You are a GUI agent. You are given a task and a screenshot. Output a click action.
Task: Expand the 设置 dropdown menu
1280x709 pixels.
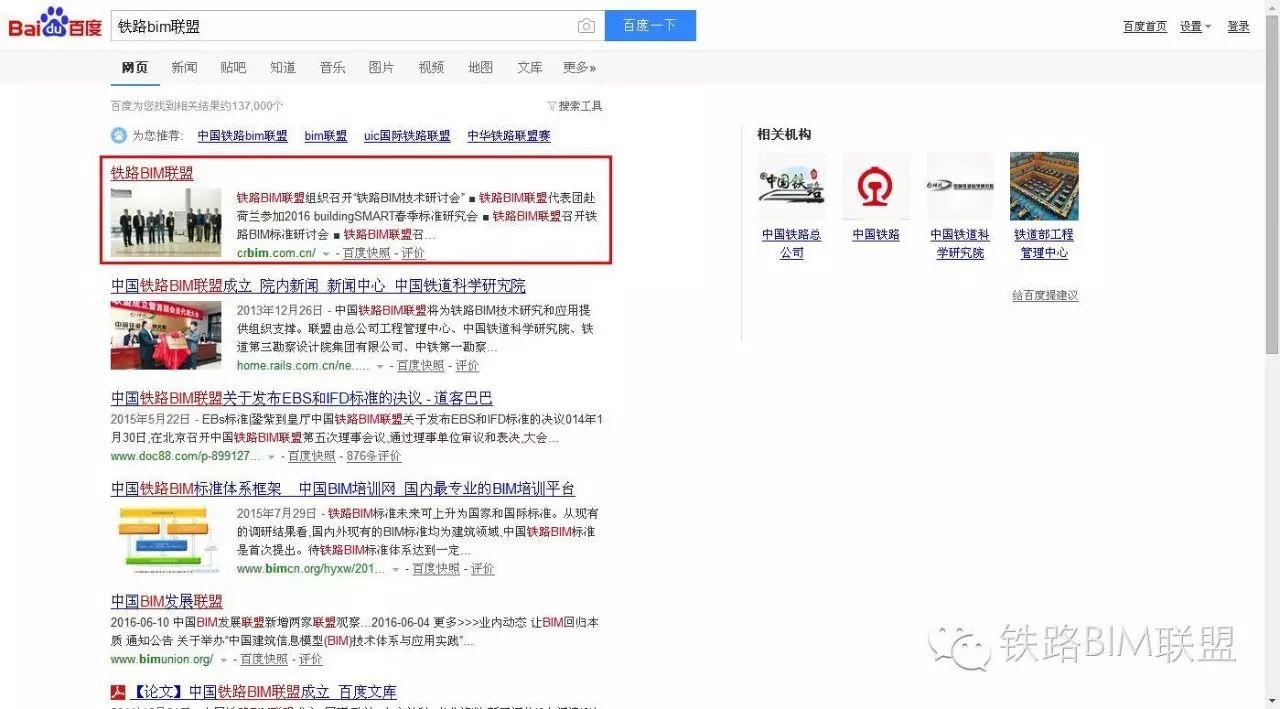pyautogui.click(x=1195, y=27)
